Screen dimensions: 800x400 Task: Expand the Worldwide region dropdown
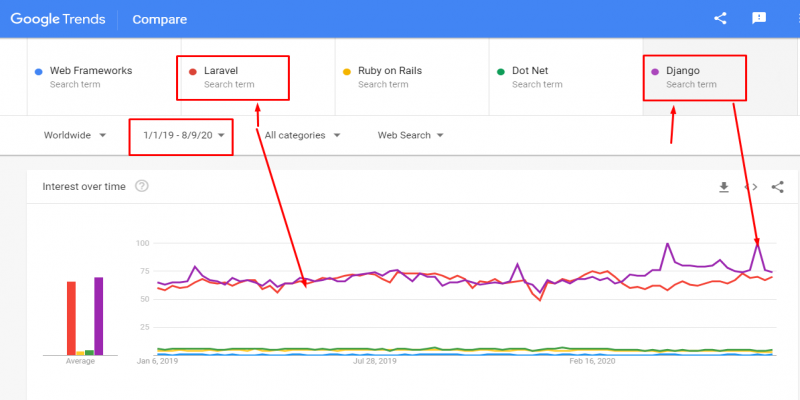[75, 135]
